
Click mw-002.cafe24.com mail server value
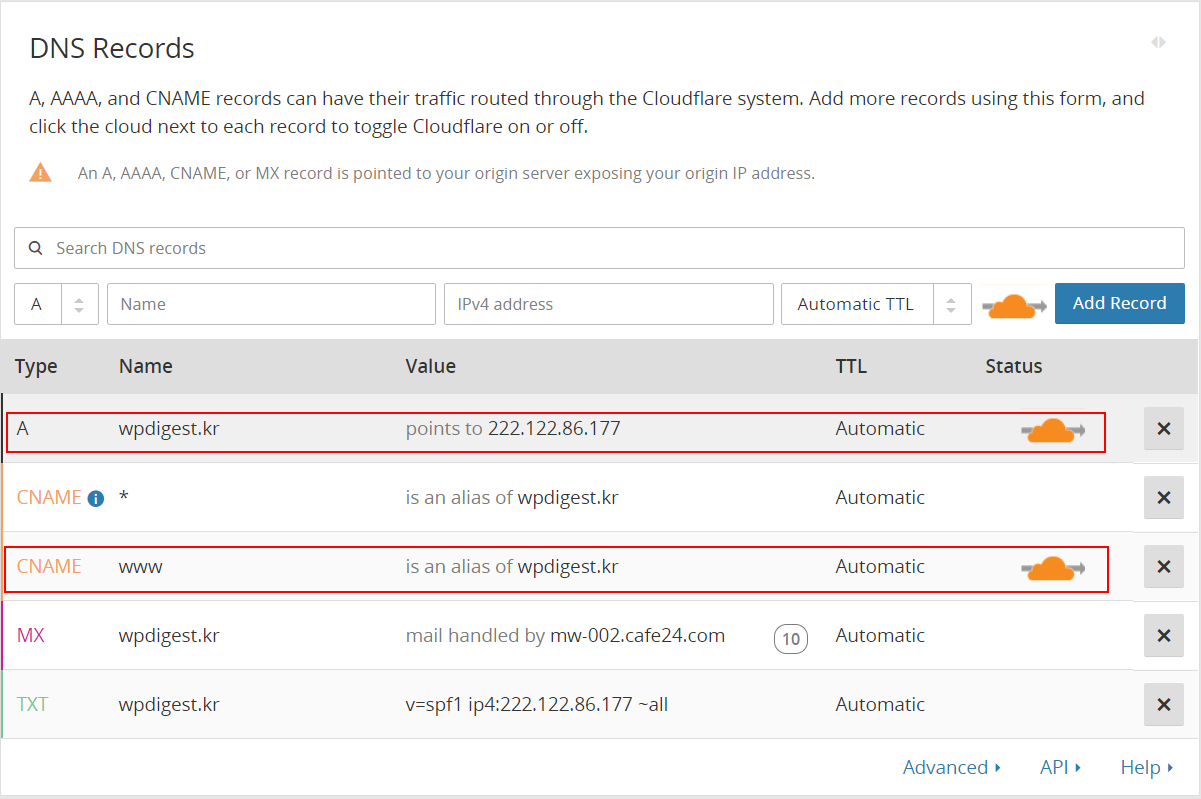click(x=637, y=635)
